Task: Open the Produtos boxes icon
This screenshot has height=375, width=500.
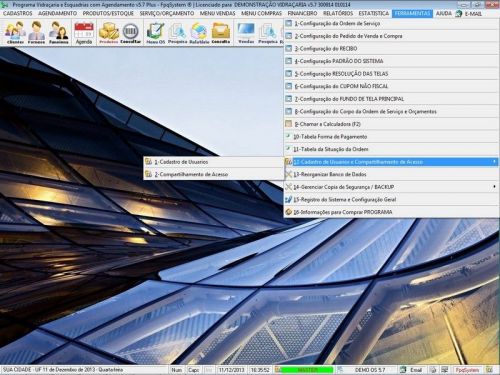Action: (109, 32)
